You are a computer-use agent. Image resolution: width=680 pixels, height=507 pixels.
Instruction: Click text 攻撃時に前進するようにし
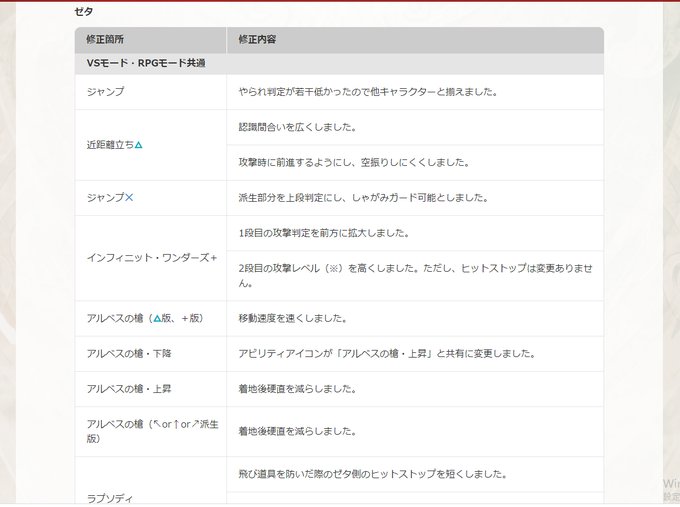[297, 163]
